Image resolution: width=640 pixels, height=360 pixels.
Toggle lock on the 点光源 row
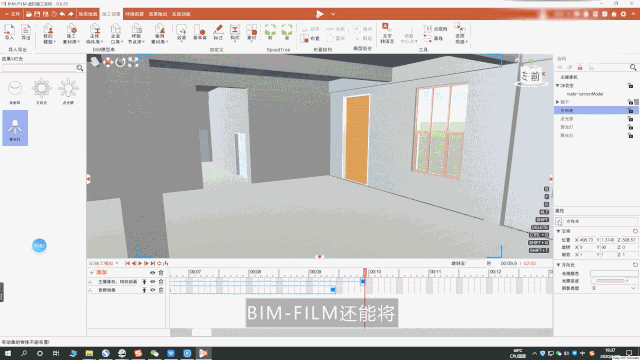tap(631, 119)
